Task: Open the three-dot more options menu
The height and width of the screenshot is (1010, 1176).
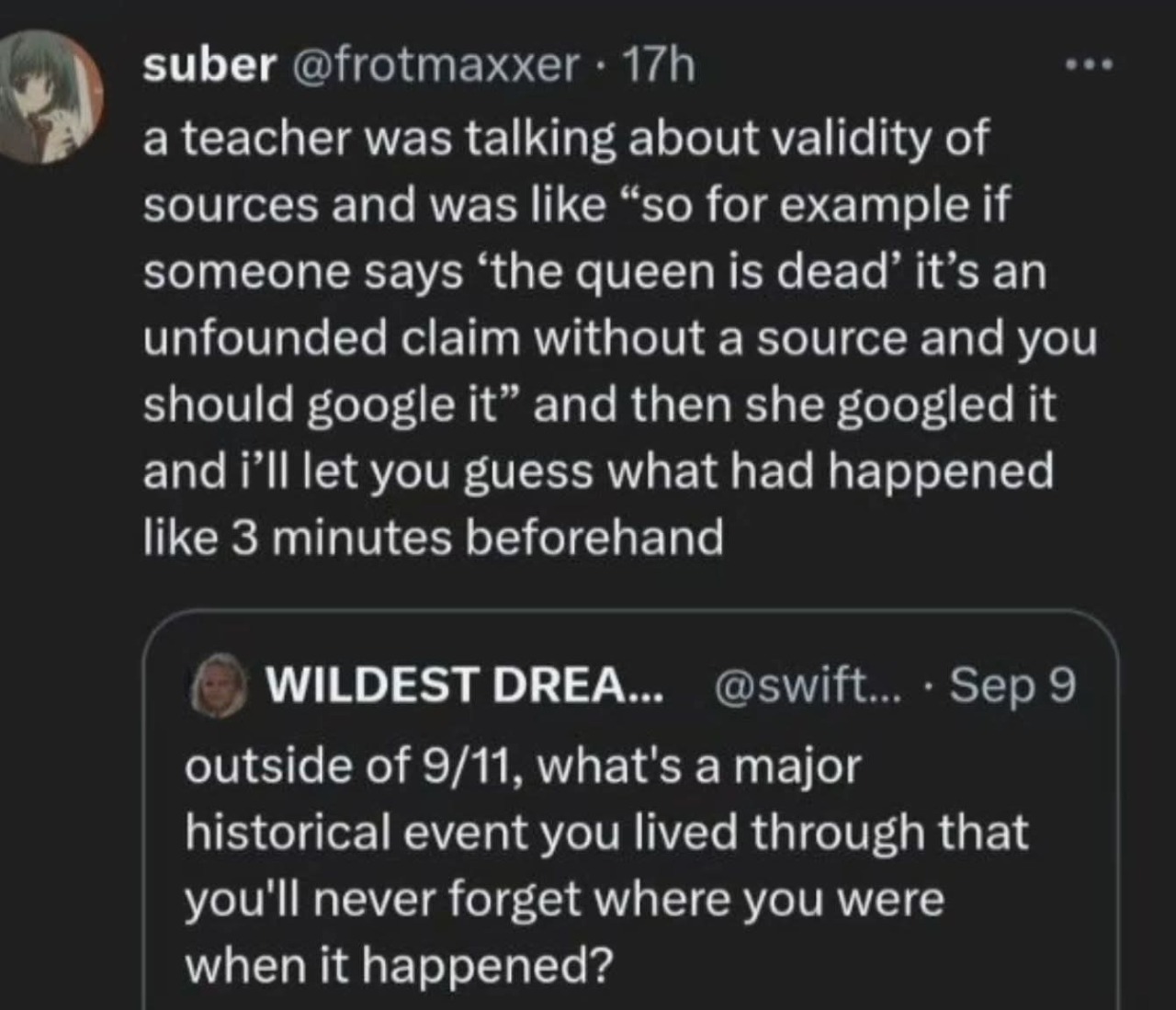Action: pyautogui.click(x=1089, y=65)
